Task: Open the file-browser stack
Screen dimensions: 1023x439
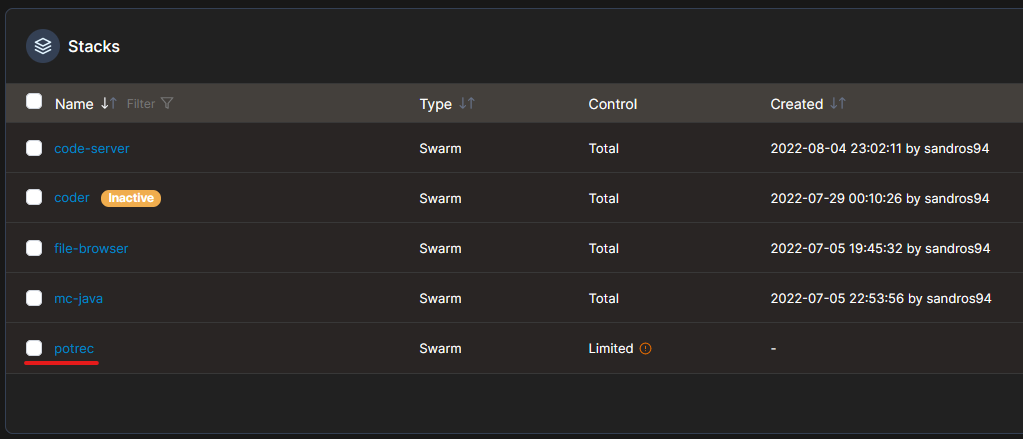Action: point(91,248)
